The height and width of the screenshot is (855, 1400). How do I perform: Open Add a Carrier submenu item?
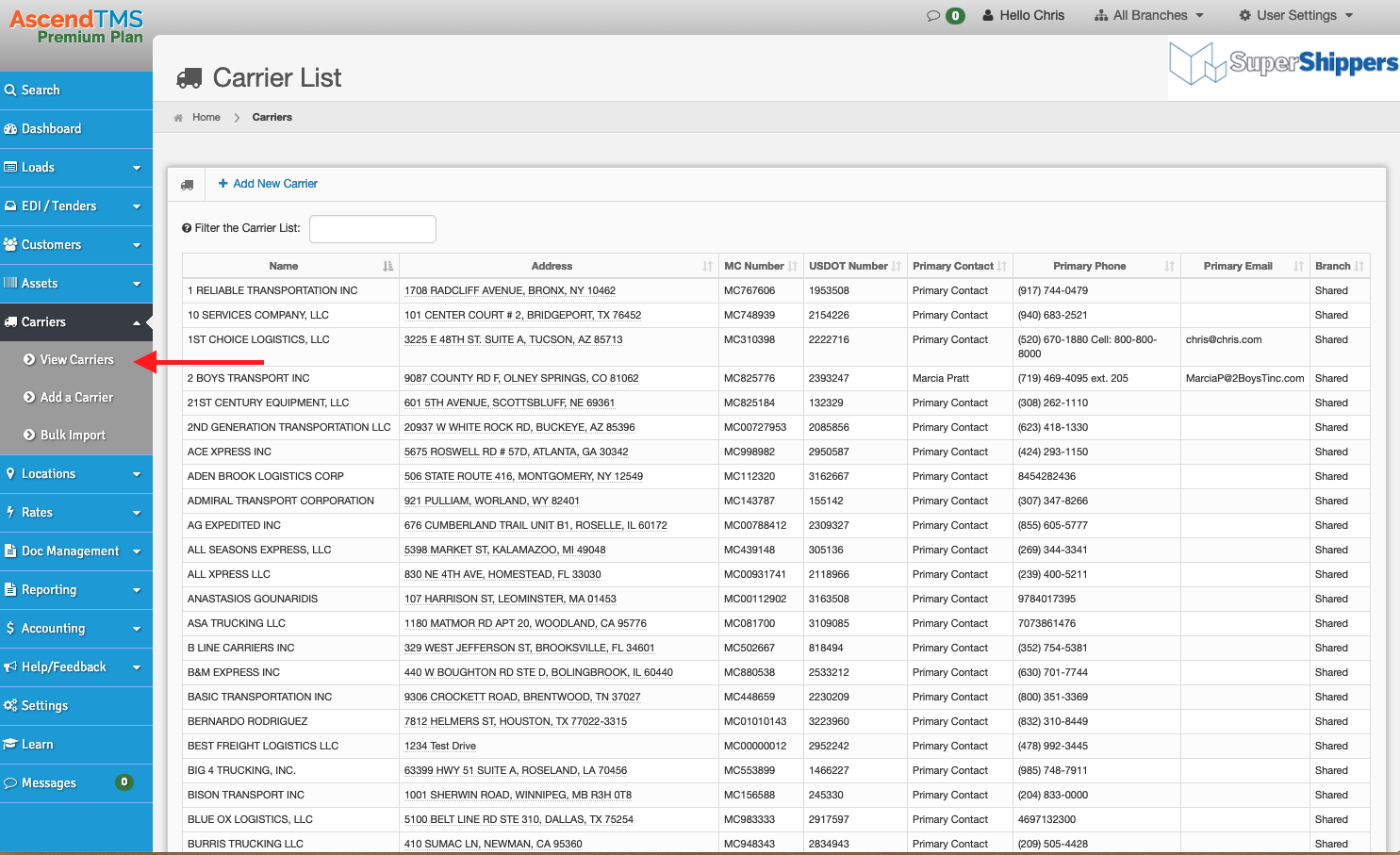coord(76,397)
